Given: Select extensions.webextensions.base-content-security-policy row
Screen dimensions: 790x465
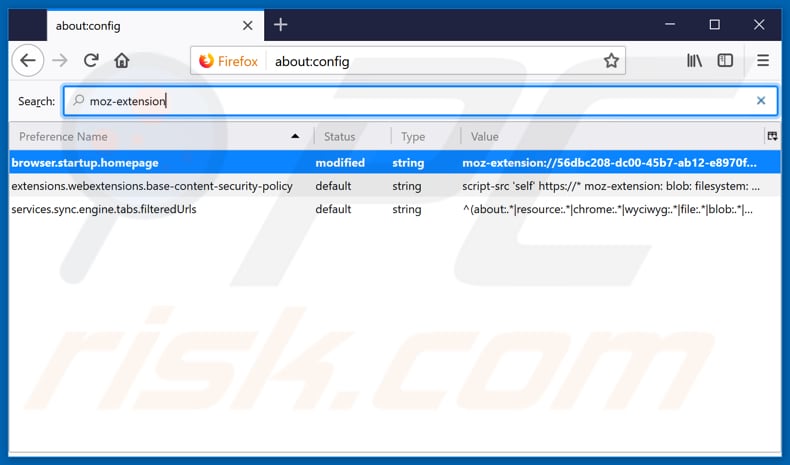Looking at the screenshot, I should 394,186.
